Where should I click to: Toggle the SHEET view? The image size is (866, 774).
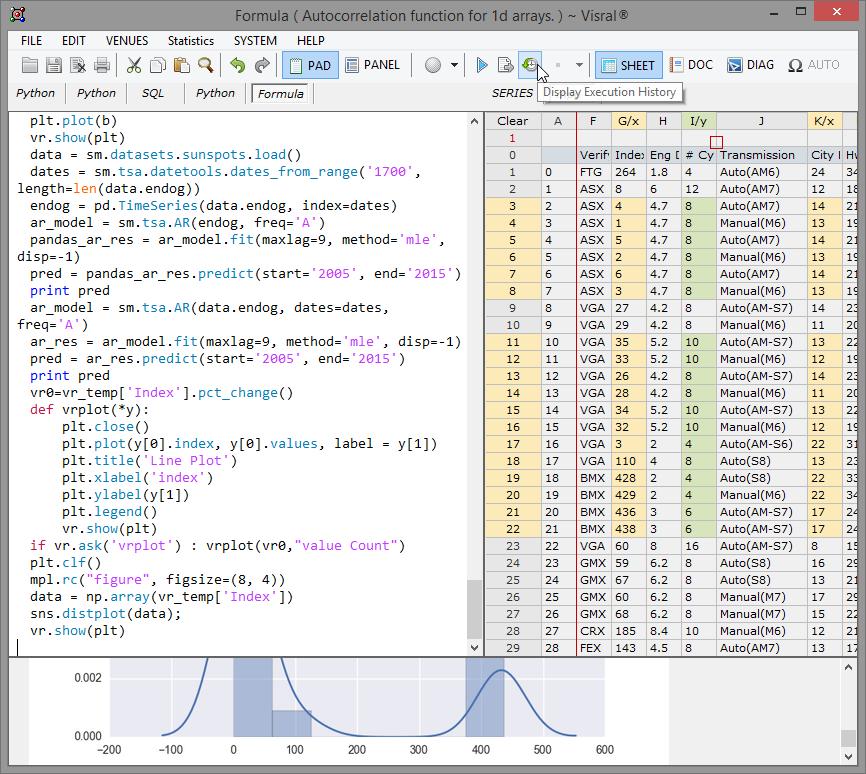(x=627, y=66)
